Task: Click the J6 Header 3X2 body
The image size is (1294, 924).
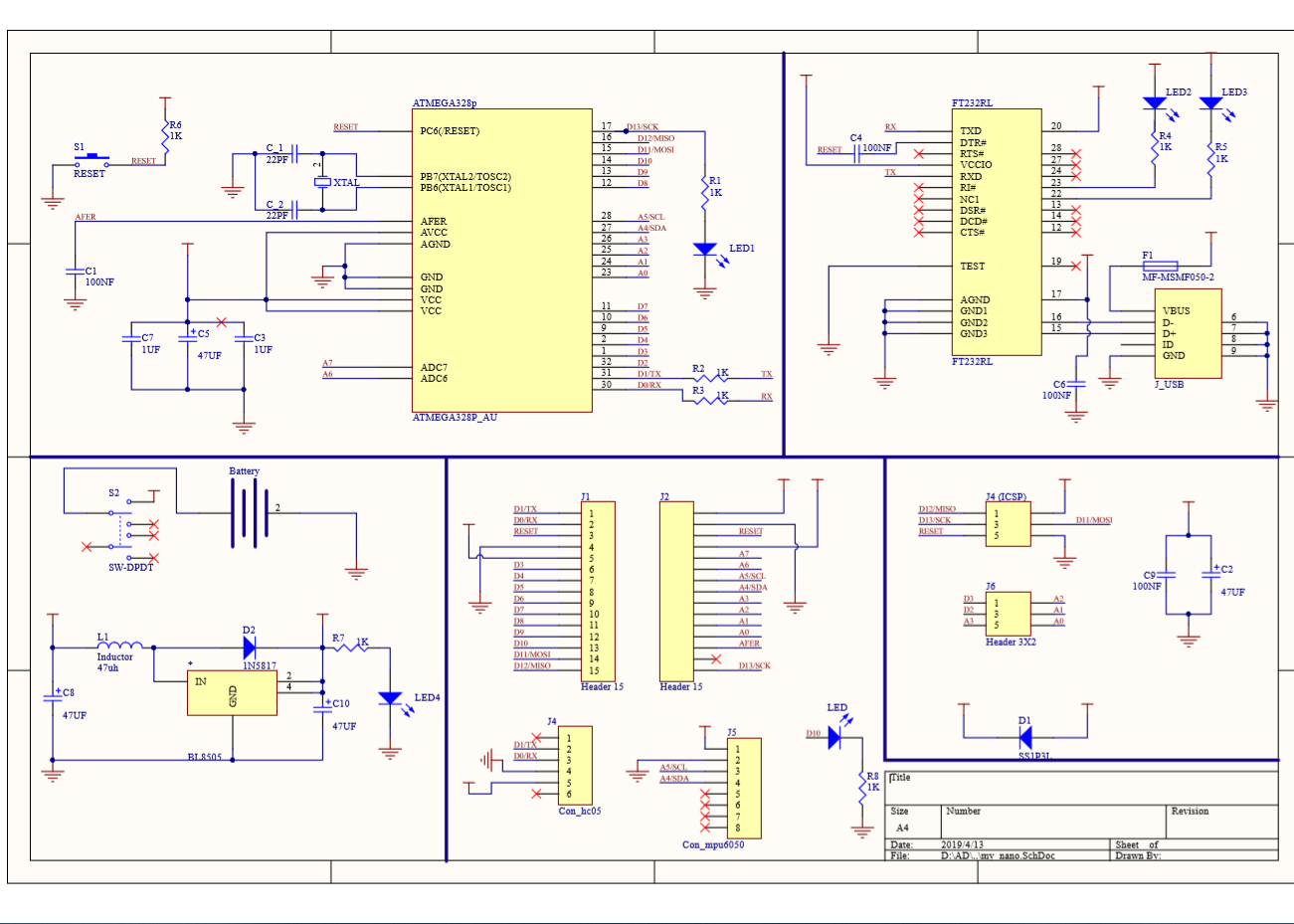Action: point(1009,615)
